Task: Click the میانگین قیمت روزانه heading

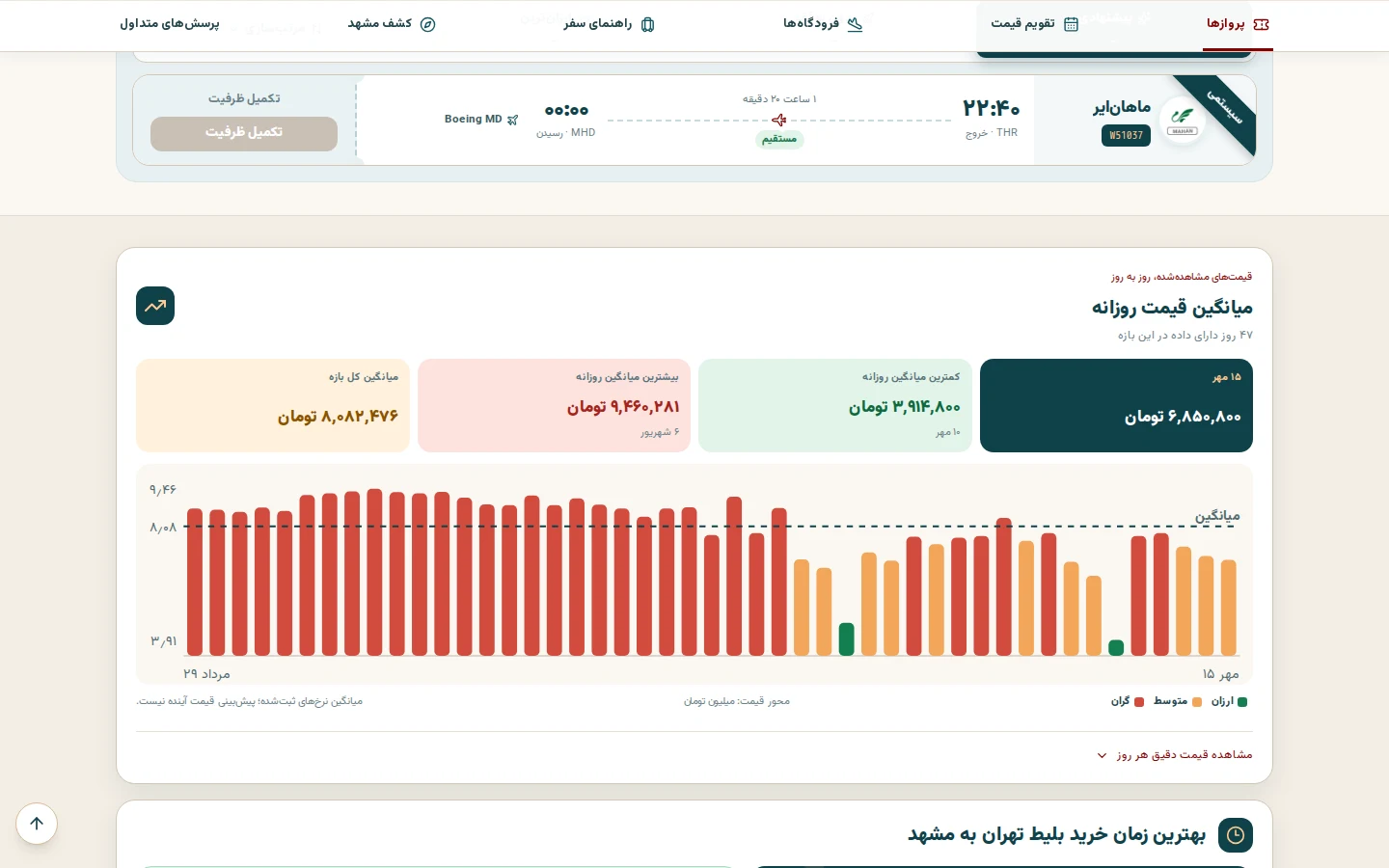Action: coord(1172,308)
